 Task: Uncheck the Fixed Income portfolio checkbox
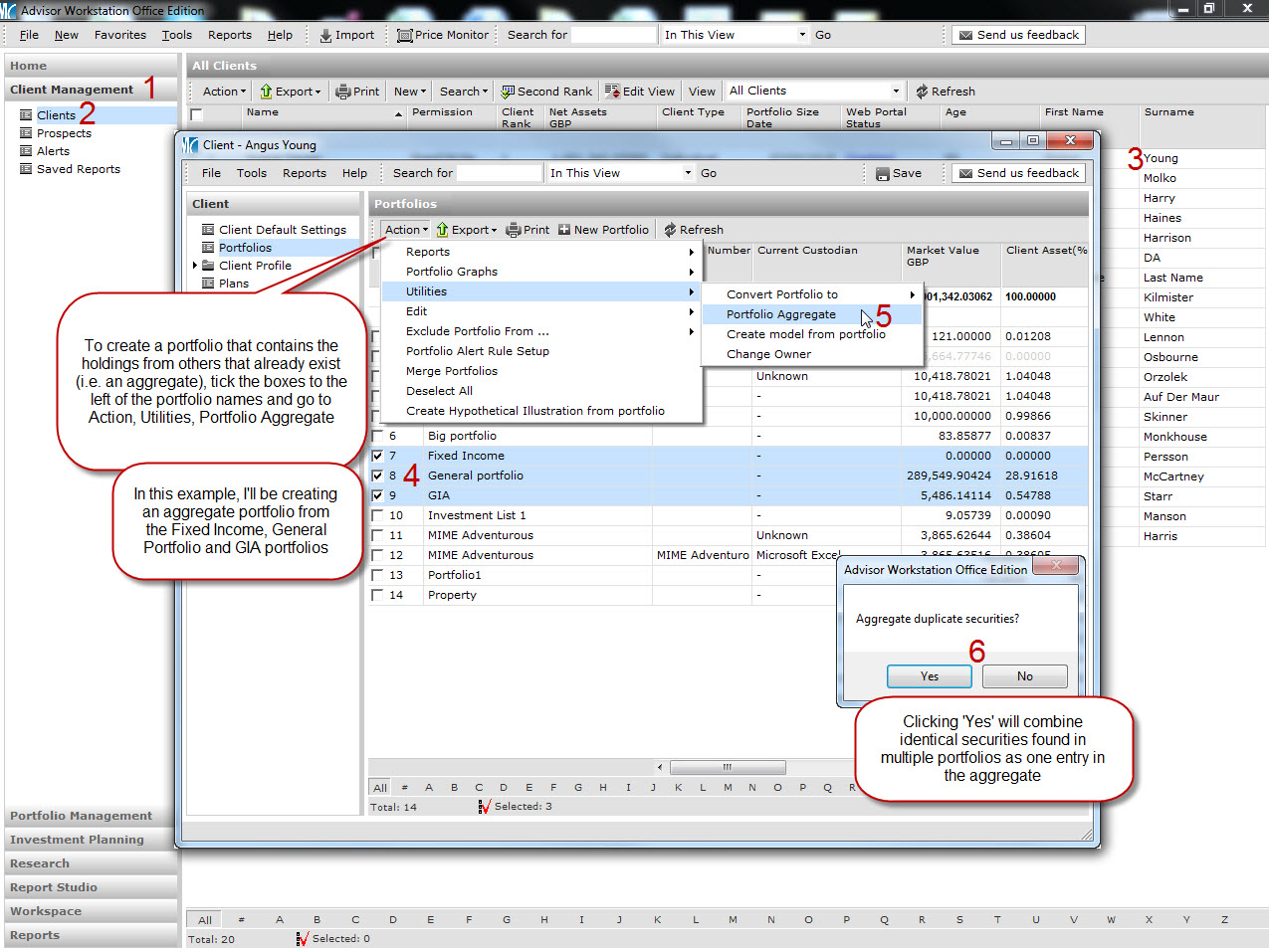coord(377,456)
